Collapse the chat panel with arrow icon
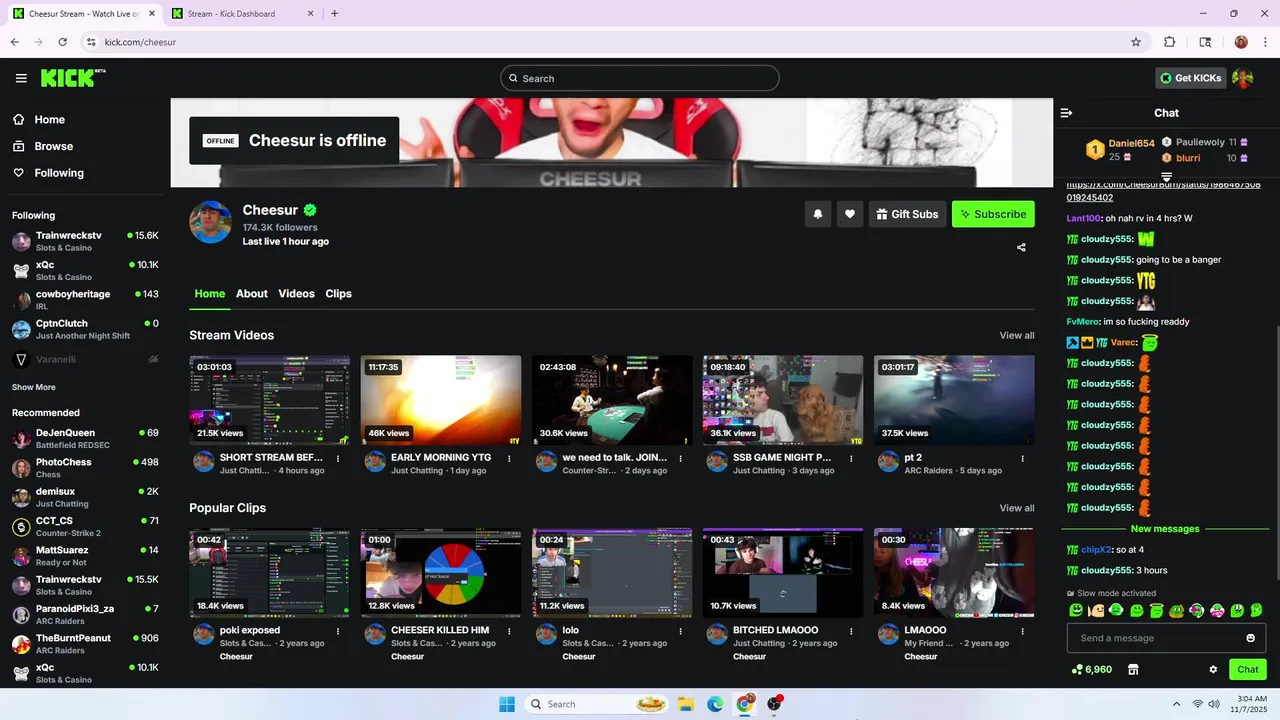Screen dimensions: 1280x720 click(x=1066, y=113)
